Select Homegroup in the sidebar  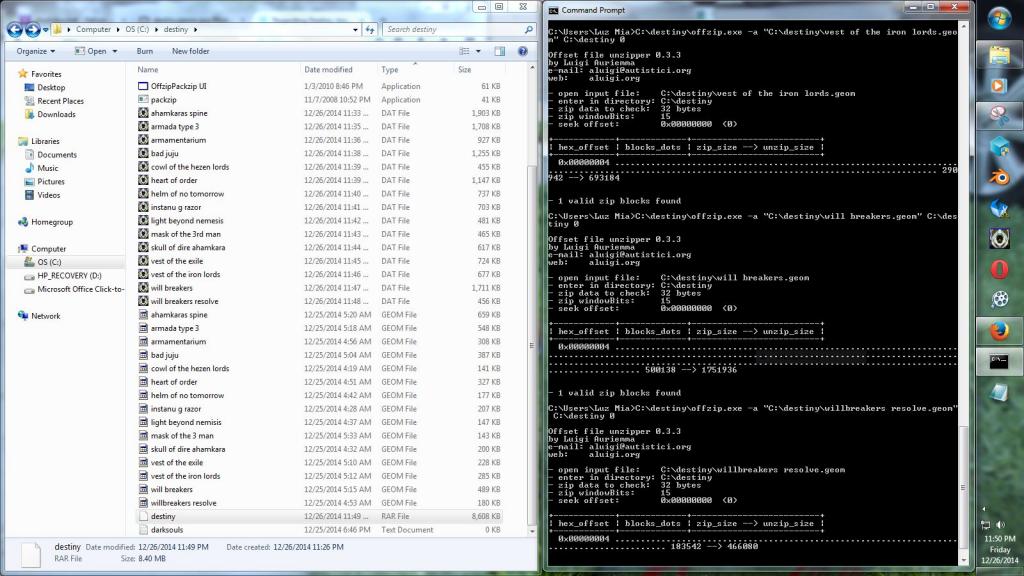coord(52,222)
